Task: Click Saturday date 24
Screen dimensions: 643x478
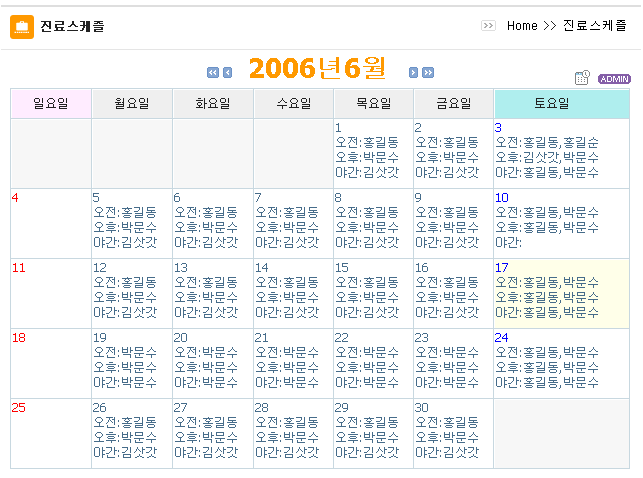Action: coord(502,338)
